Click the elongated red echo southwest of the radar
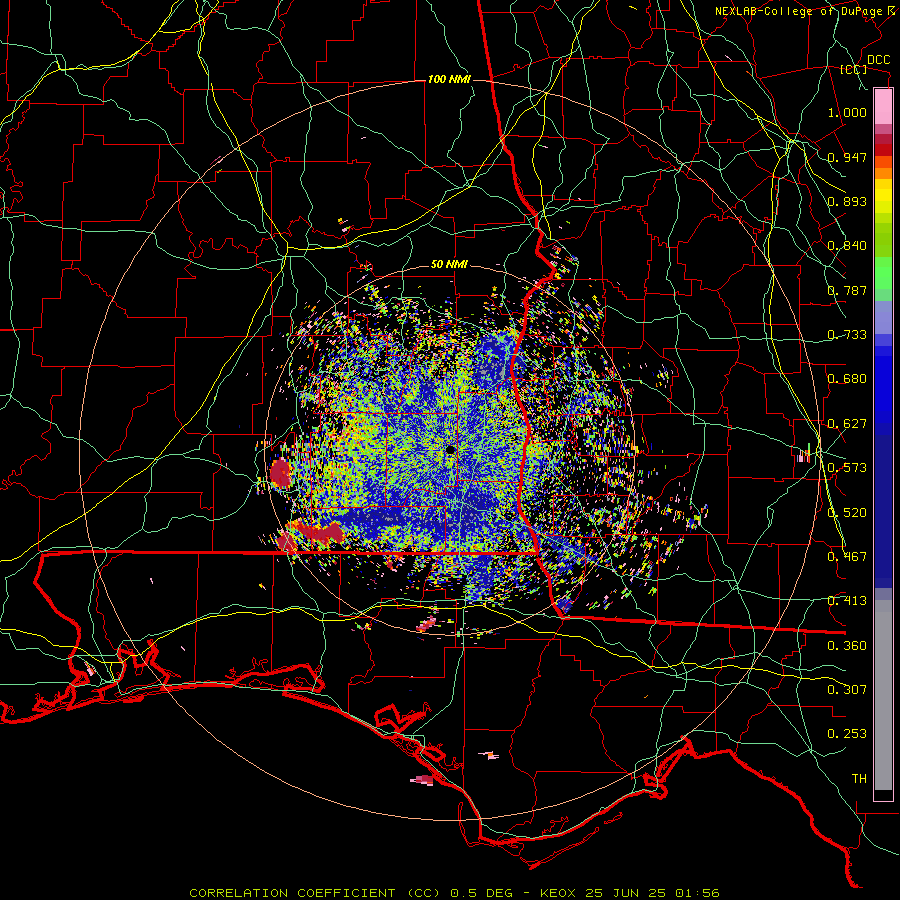This screenshot has width=900, height=900. [x=317, y=532]
